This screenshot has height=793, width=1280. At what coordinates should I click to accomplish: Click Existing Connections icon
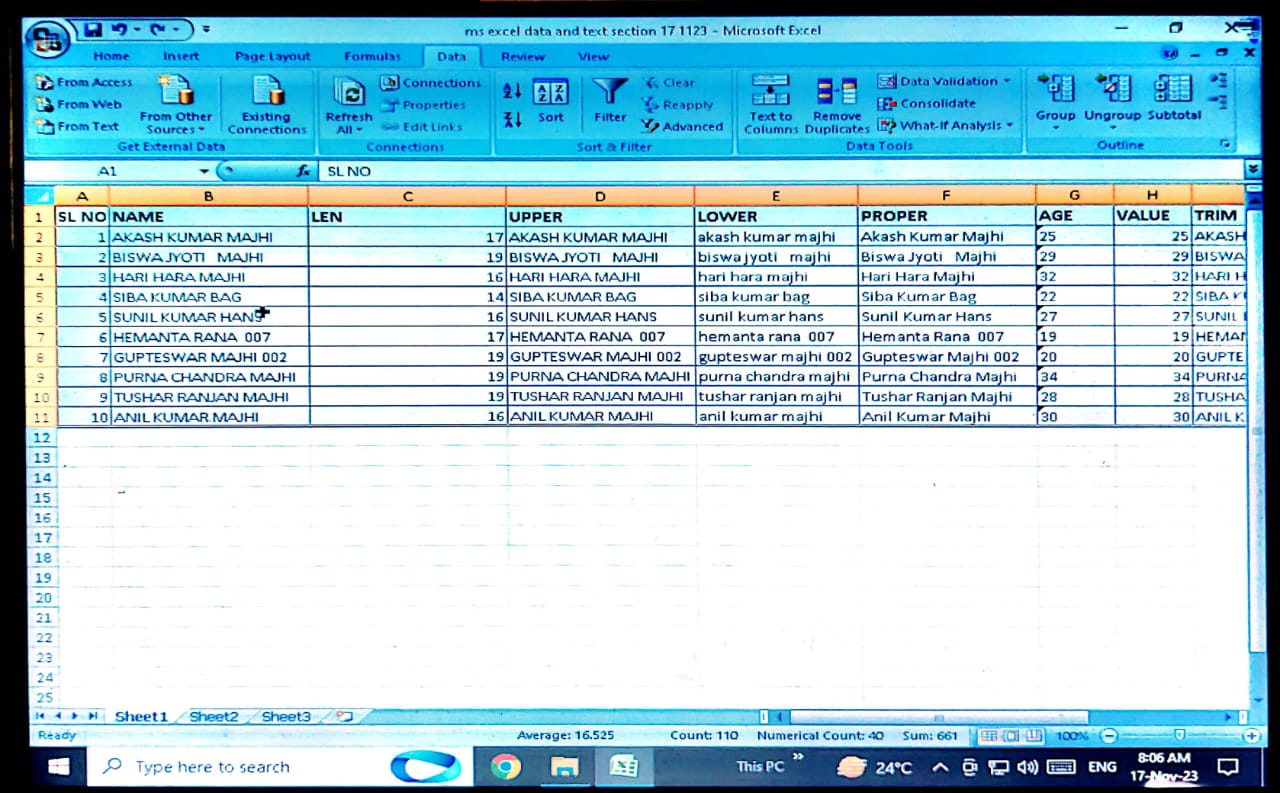tap(267, 92)
